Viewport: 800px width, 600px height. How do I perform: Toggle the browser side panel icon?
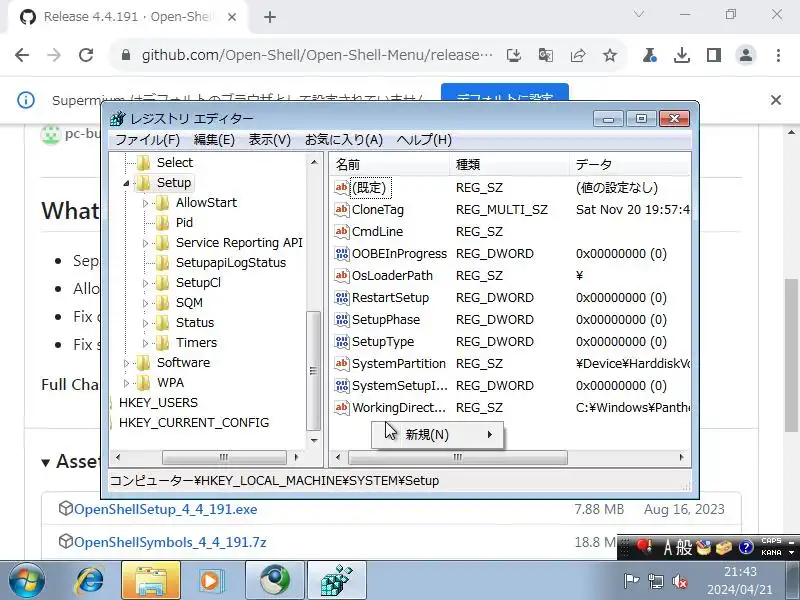714,55
